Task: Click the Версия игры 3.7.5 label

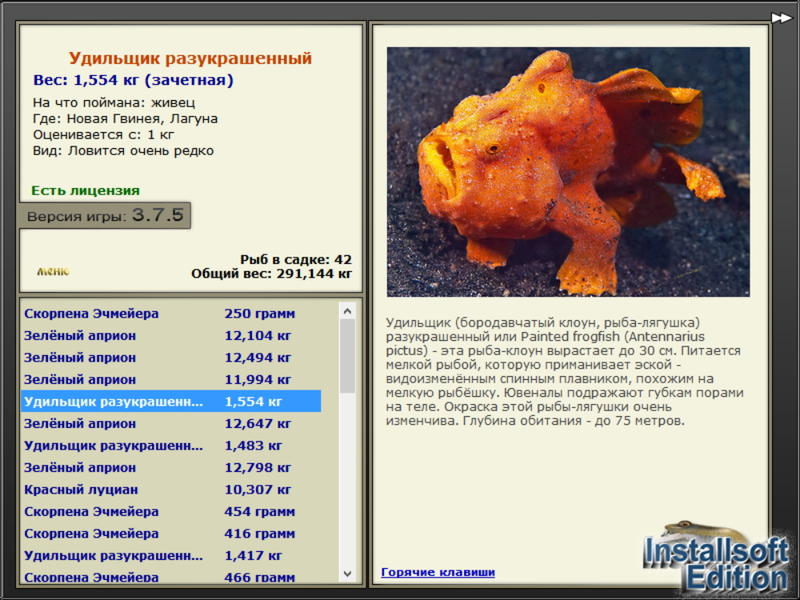Action: coord(105,215)
